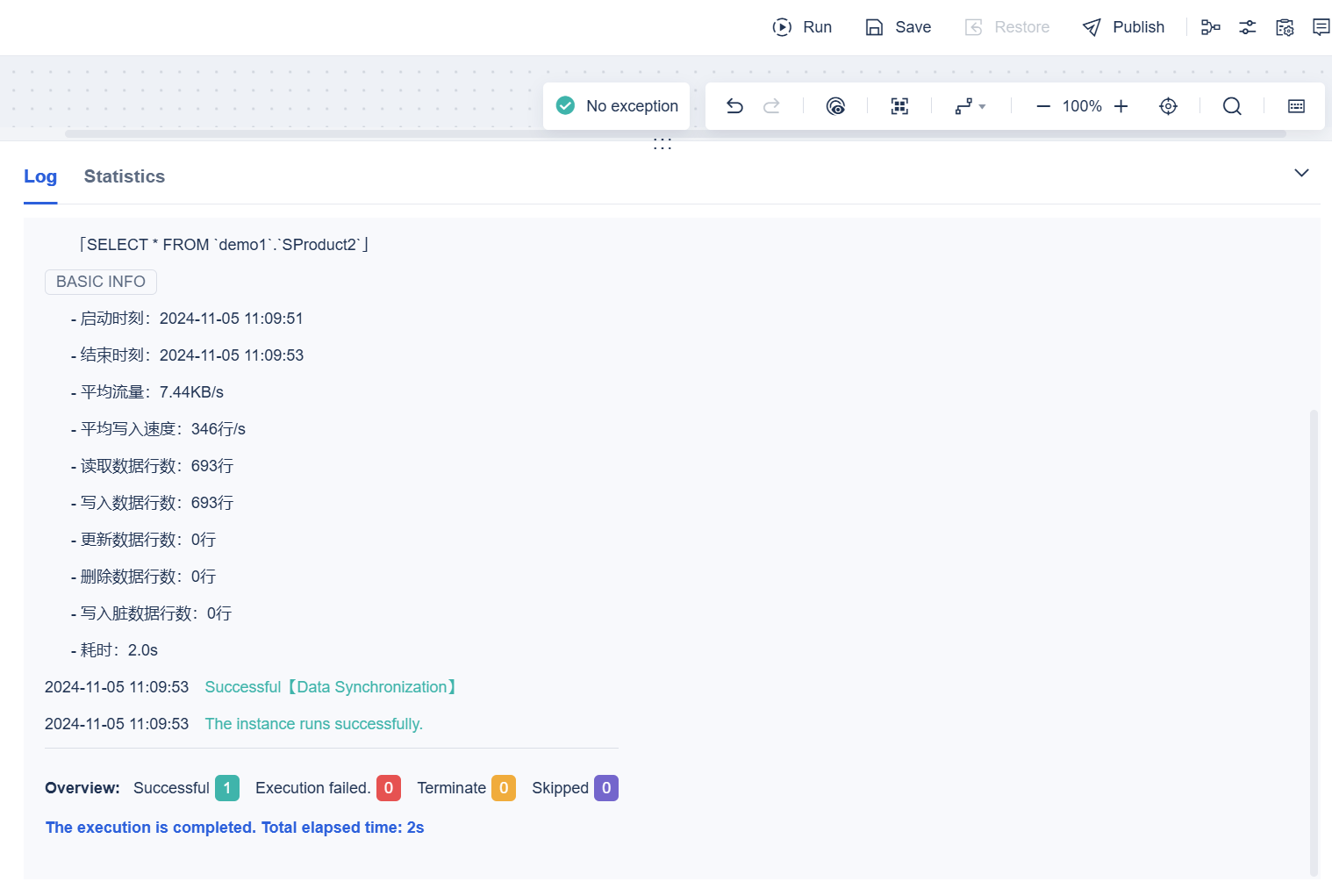
Task: Click the 100% zoom level
Action: point(1082,106)
